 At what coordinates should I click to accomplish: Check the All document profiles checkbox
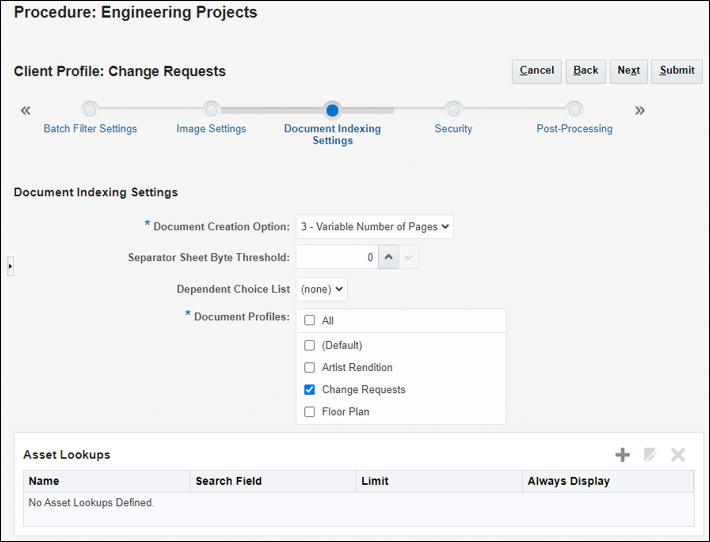coord(310,321)
